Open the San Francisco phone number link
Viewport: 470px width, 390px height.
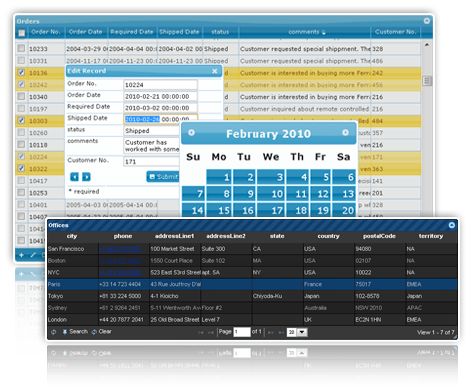pos(120,249)
